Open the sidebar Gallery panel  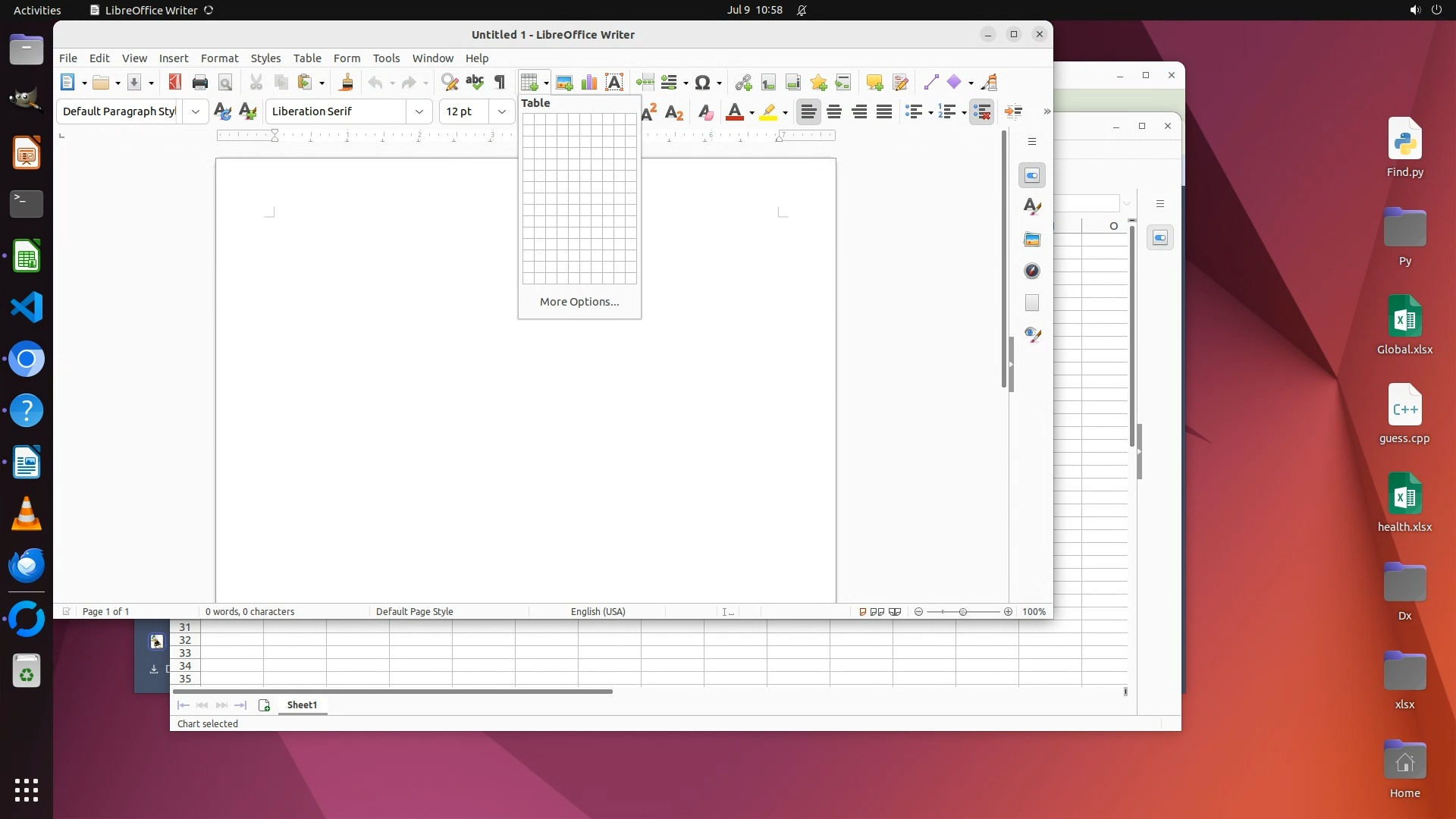click(1032, 239)
